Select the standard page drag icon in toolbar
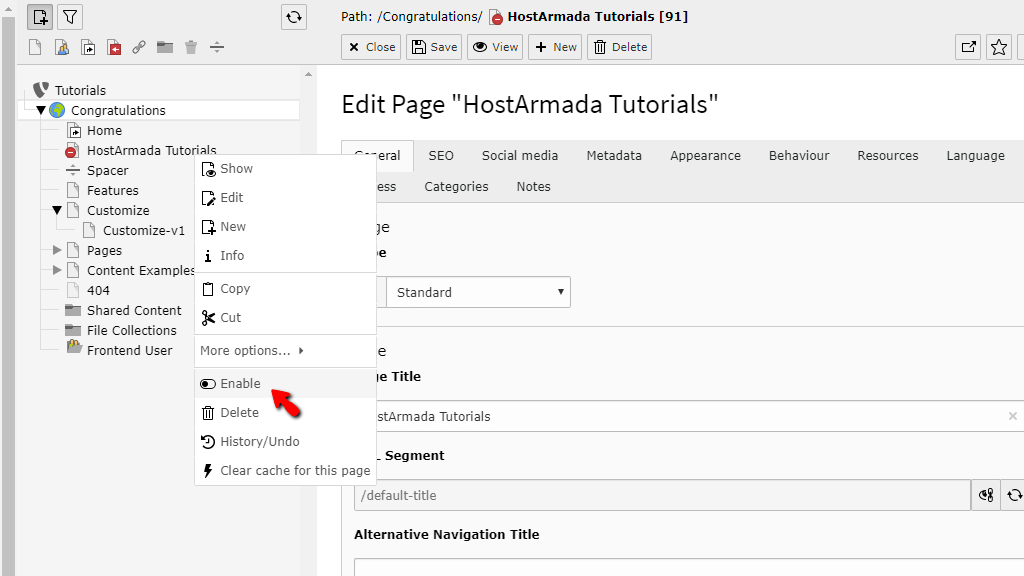Viewport: 1024px width, 576px height. (35, 47)
